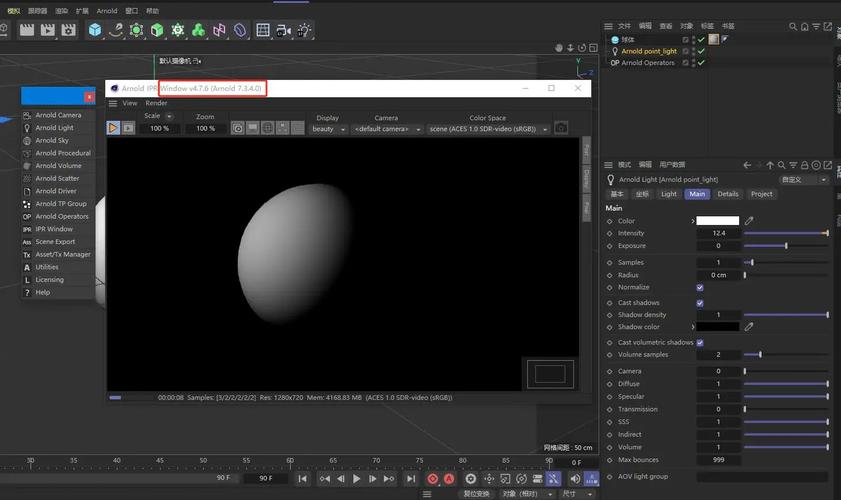Toggle autokey red A button
841x500 pixels.
pos(449,479)
